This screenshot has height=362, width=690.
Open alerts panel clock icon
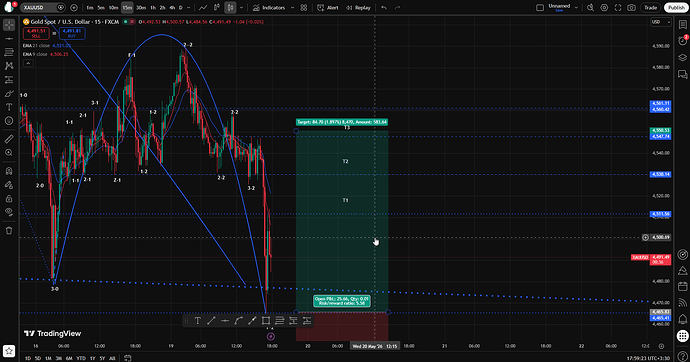pyautogui.click(x=683, y=40)
